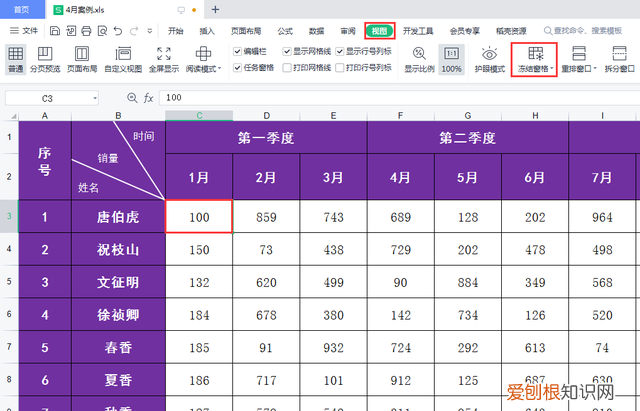Click the 第二季度 header cell

[468, 138]
